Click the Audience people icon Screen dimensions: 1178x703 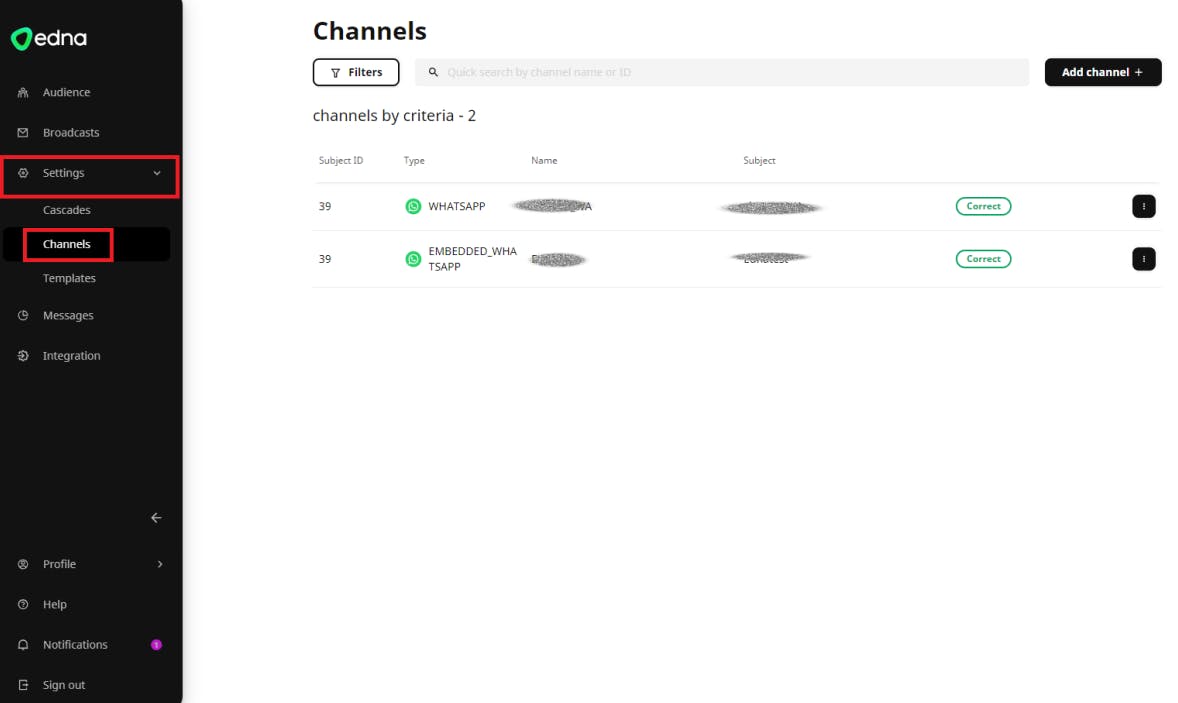coord(23,92)
